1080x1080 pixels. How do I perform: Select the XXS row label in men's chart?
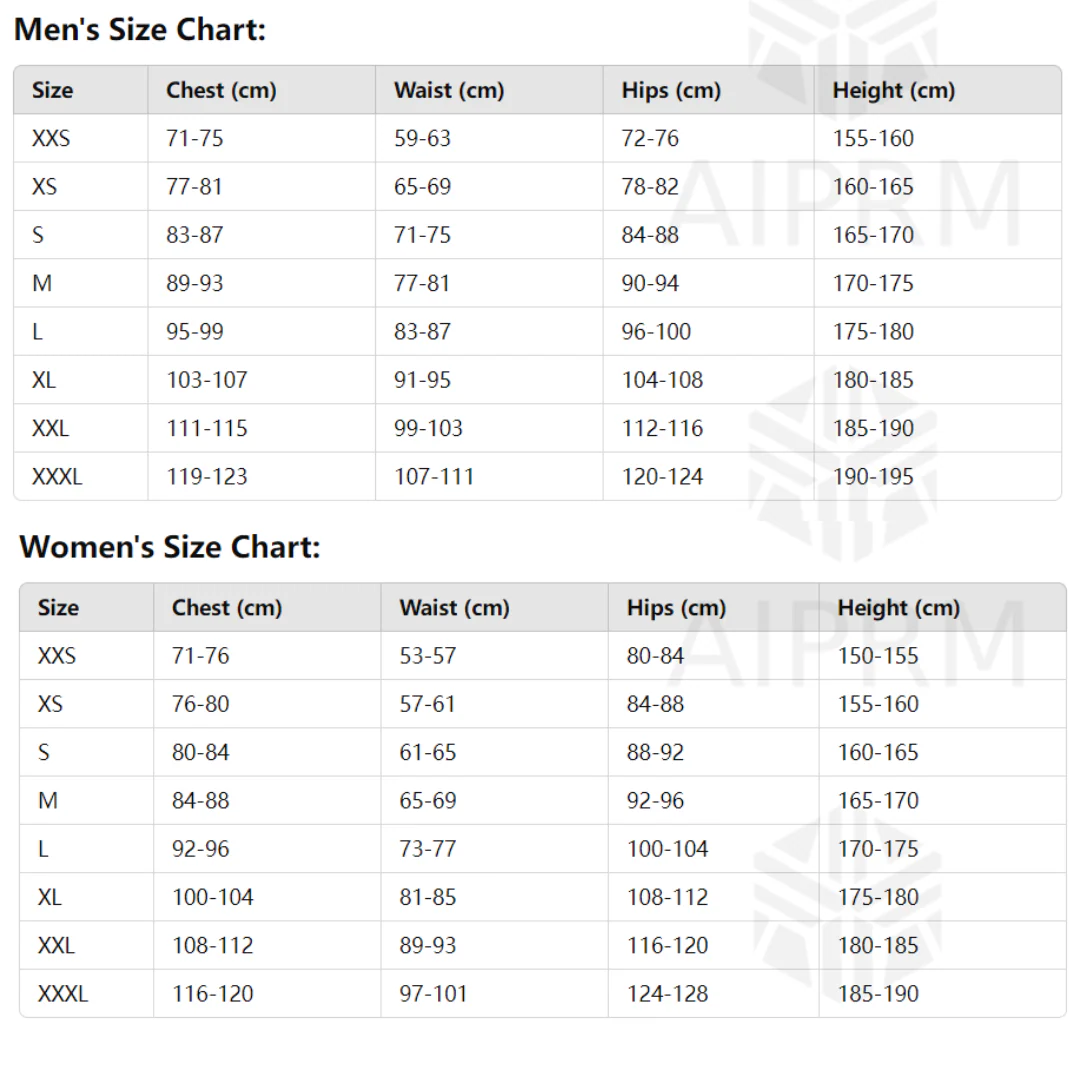point(51,138)
